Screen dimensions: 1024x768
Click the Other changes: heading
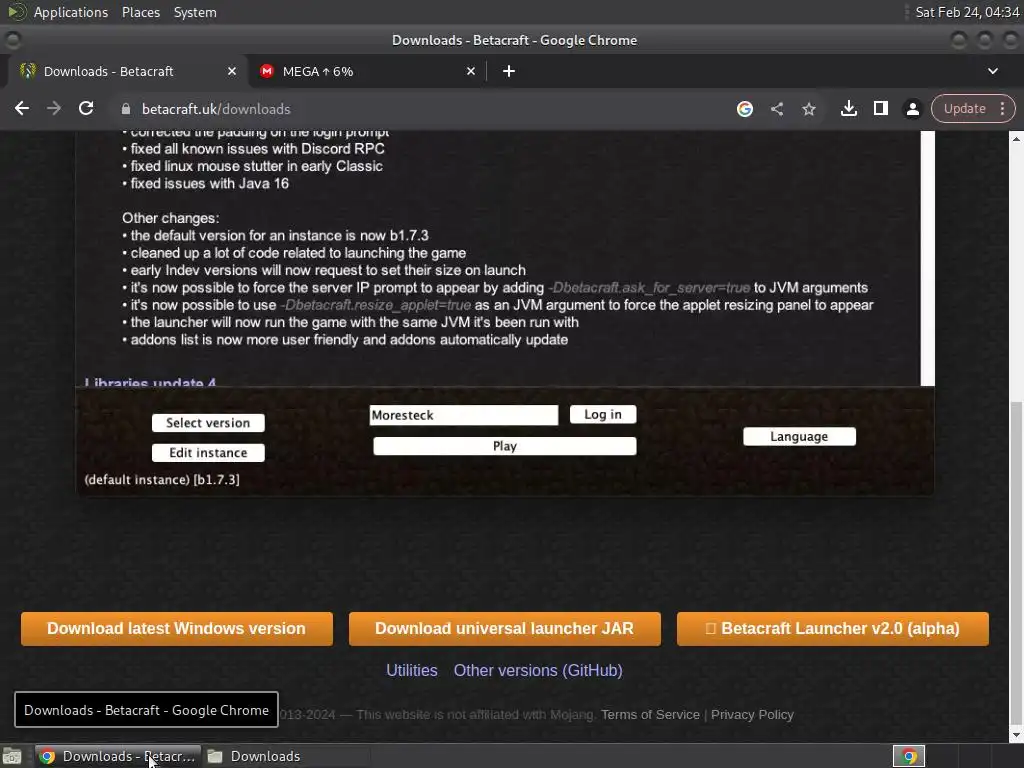point(170,219)
